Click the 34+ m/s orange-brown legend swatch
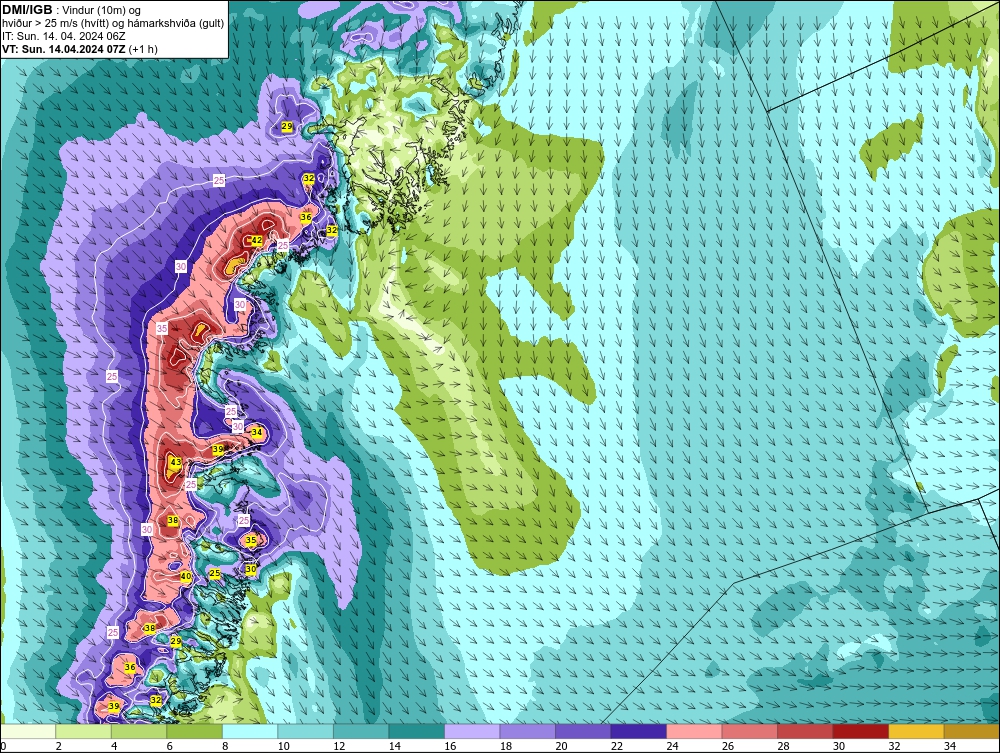 [971, 731]
